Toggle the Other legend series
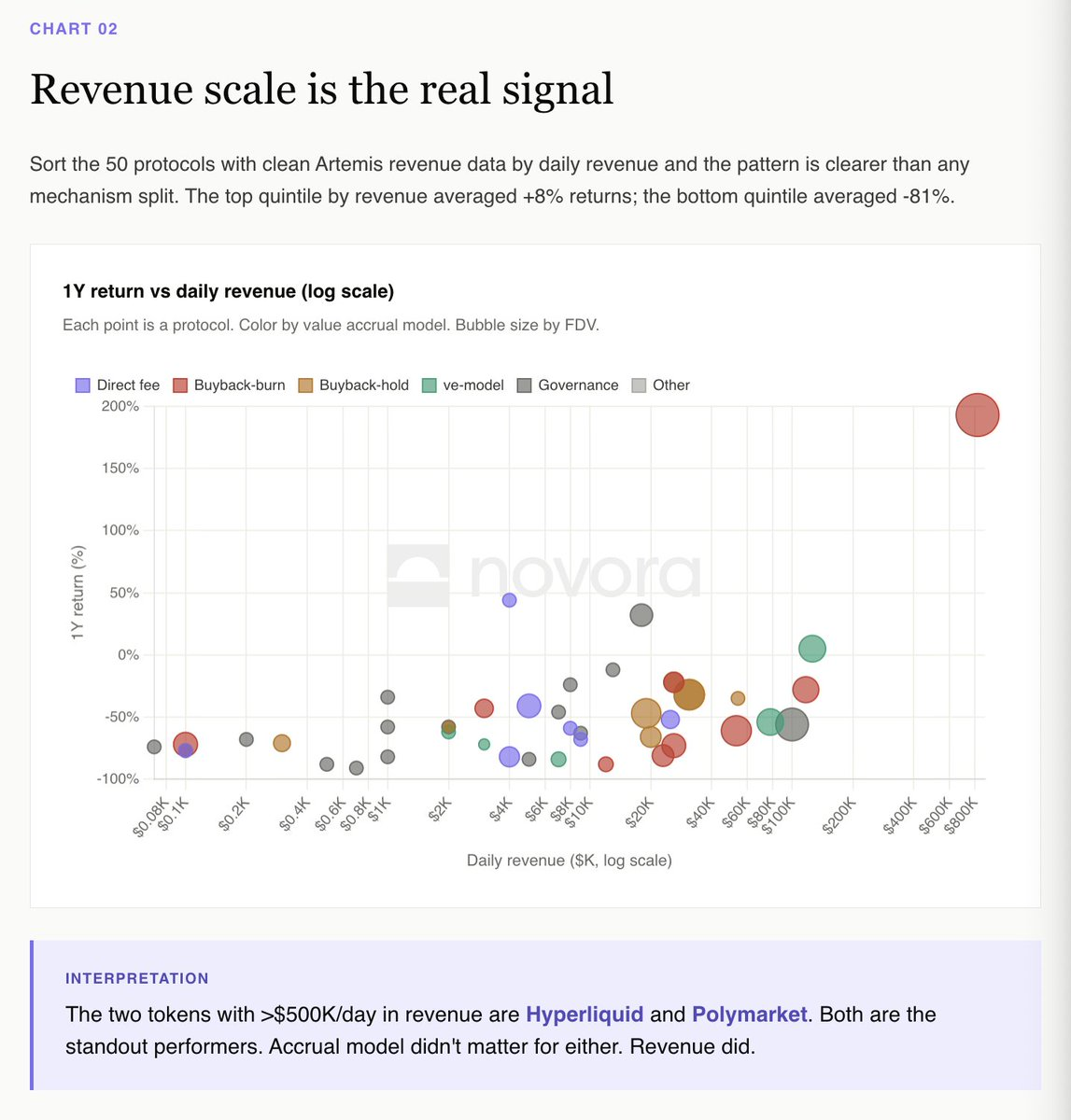1071x1120 pixels. pos(661,385)
